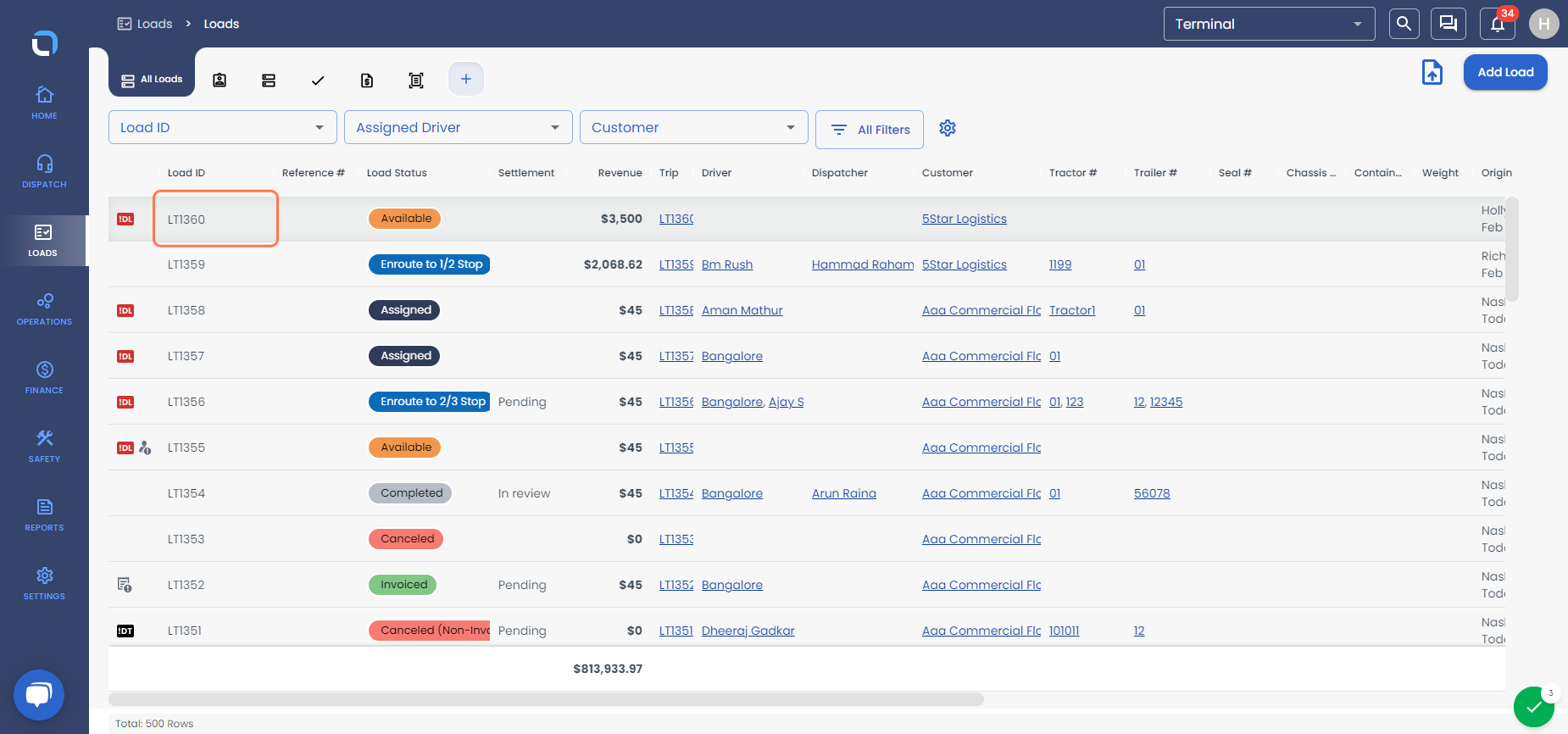The width and height of the screenshot is (1568, 734).
Task: Select the All Loads tab
Action: [x=152, y=80]
